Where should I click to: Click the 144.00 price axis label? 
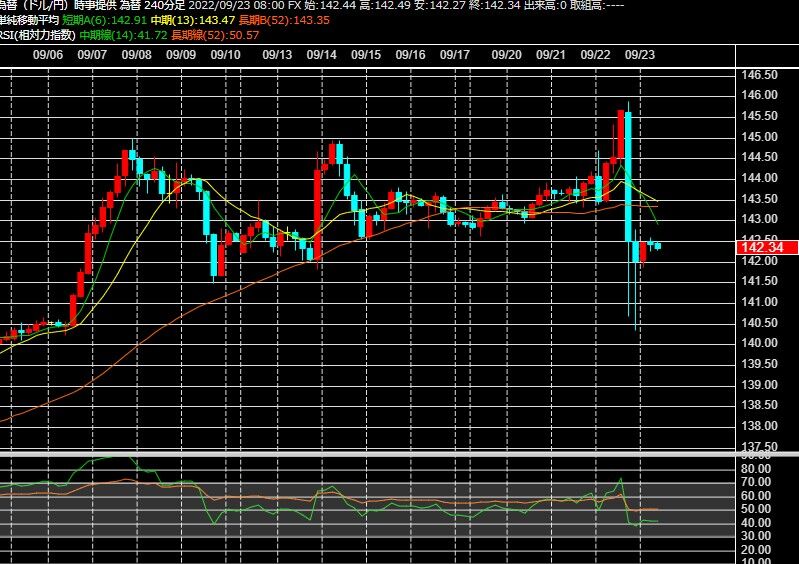coord(759,178)
